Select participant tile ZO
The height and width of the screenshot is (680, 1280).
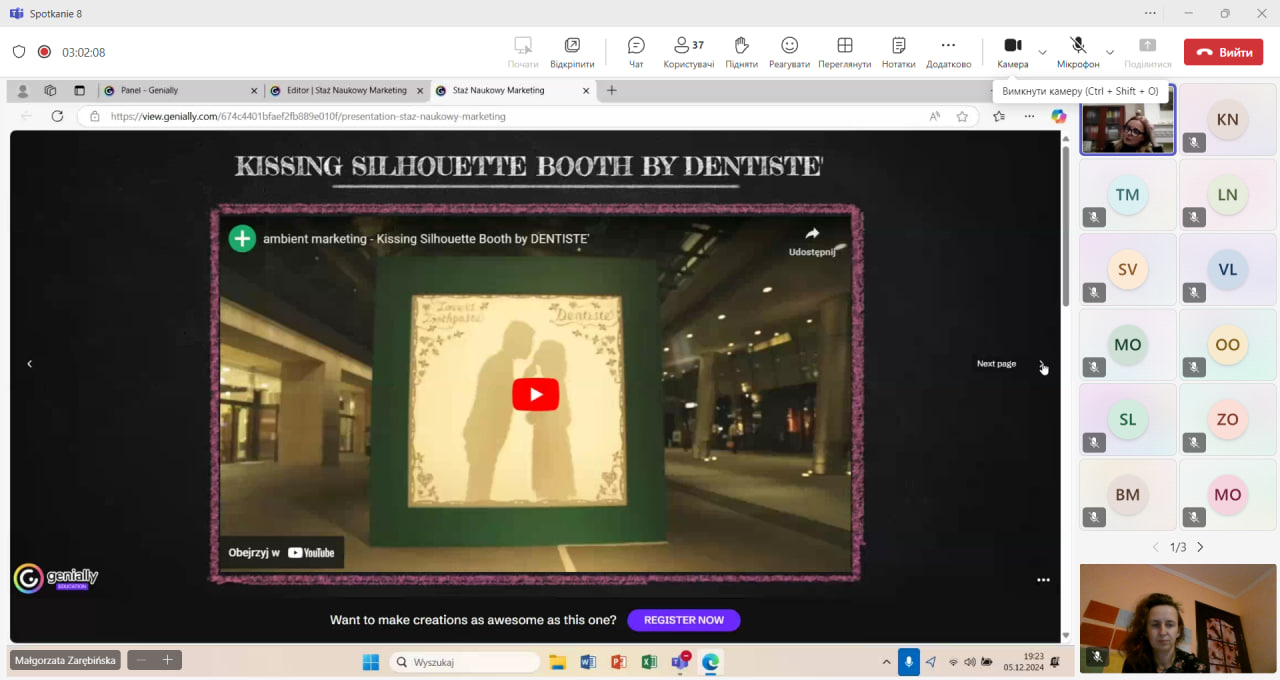point(1228,420)
